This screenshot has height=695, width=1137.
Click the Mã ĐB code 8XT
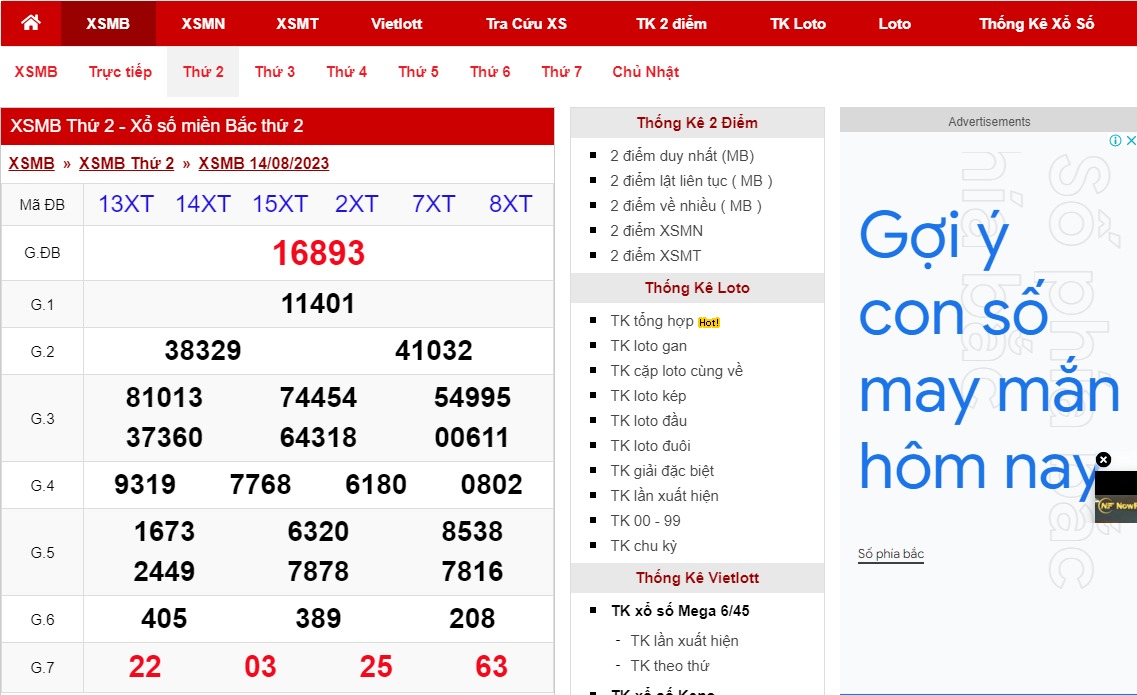(x=510, y=204)
